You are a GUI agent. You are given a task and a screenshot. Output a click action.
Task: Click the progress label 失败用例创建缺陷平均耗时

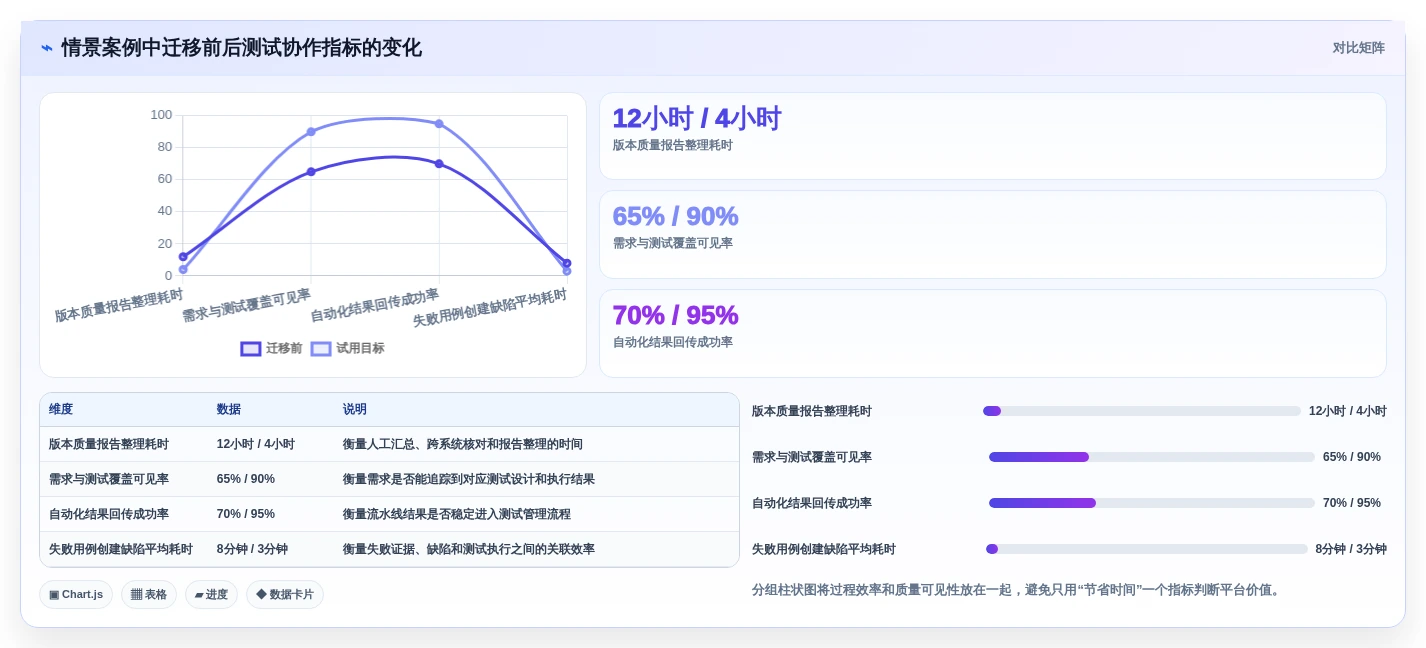point(824,549)
